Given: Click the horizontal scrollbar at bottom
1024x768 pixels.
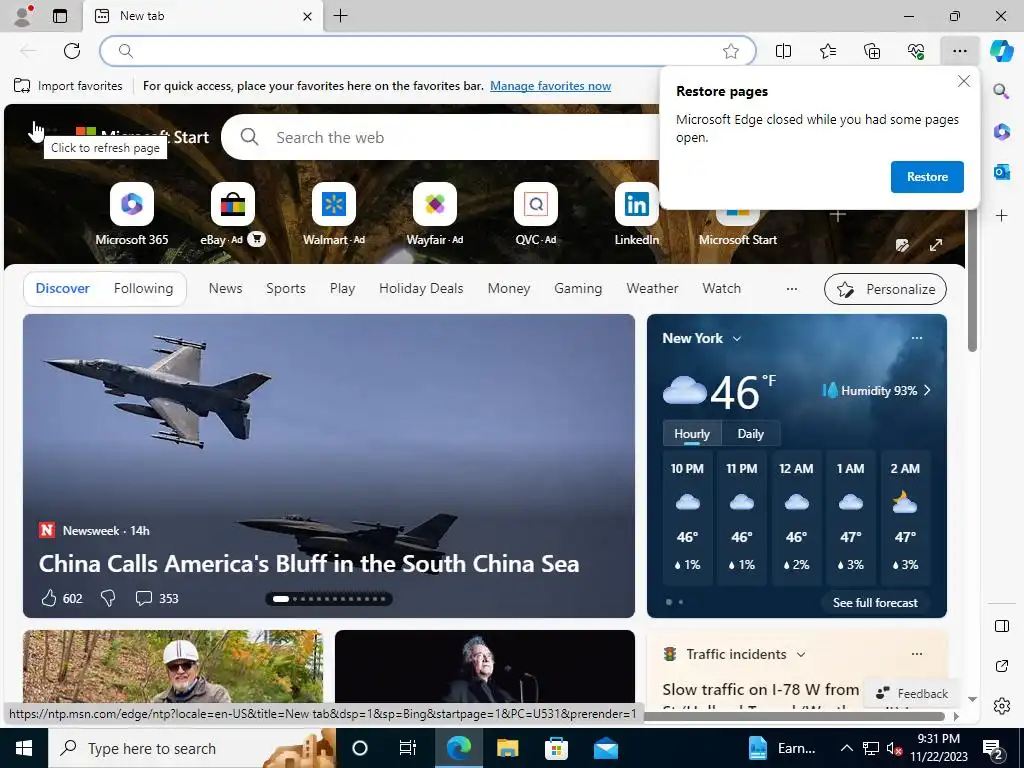Looking at the screenshot, I should 793,716.
